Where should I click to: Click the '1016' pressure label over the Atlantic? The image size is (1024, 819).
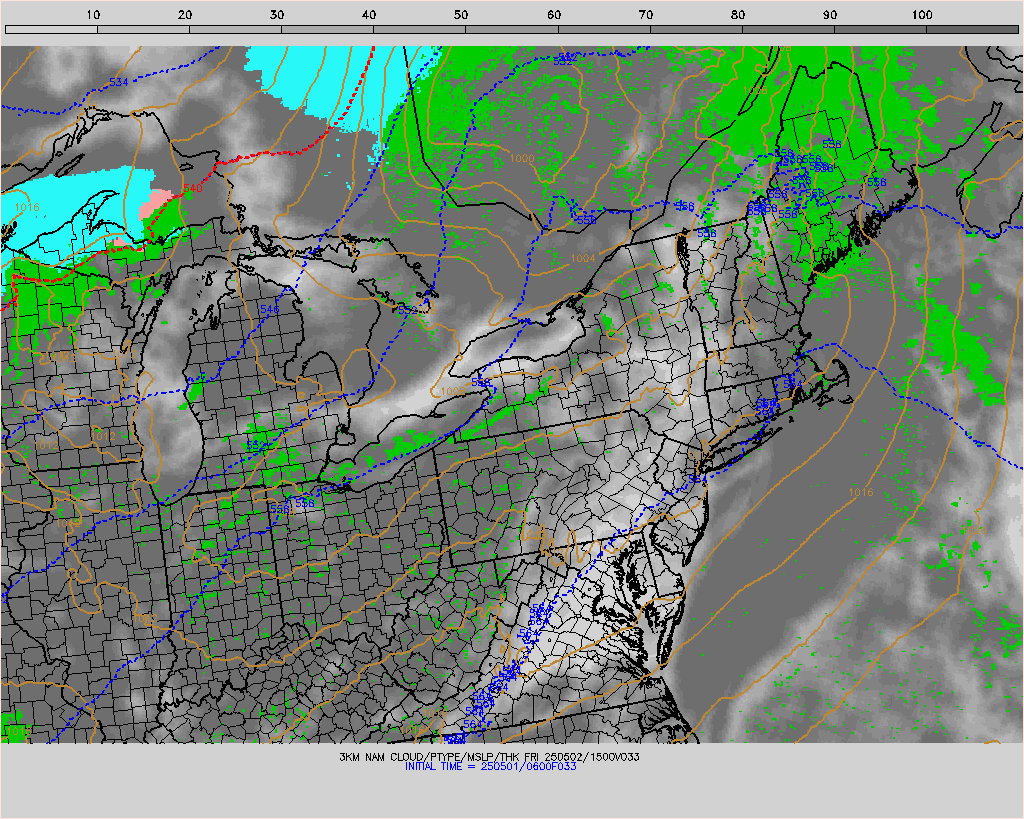[861, 492]
